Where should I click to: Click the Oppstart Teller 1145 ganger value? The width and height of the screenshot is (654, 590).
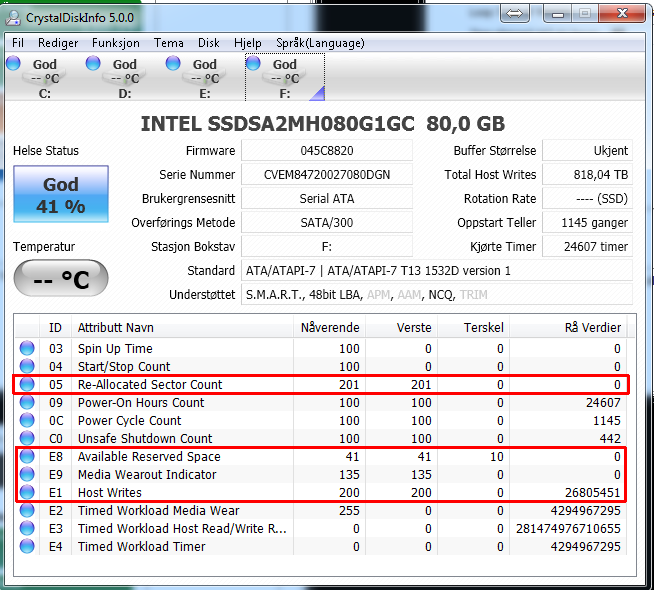pos(587,223)
